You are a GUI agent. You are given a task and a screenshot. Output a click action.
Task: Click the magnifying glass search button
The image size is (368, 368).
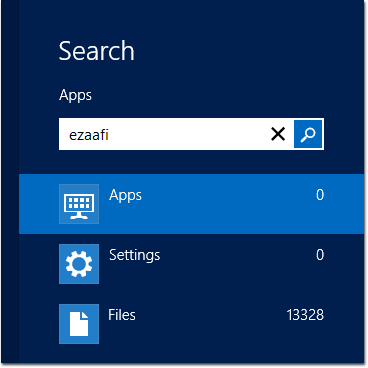pos(308,134)
